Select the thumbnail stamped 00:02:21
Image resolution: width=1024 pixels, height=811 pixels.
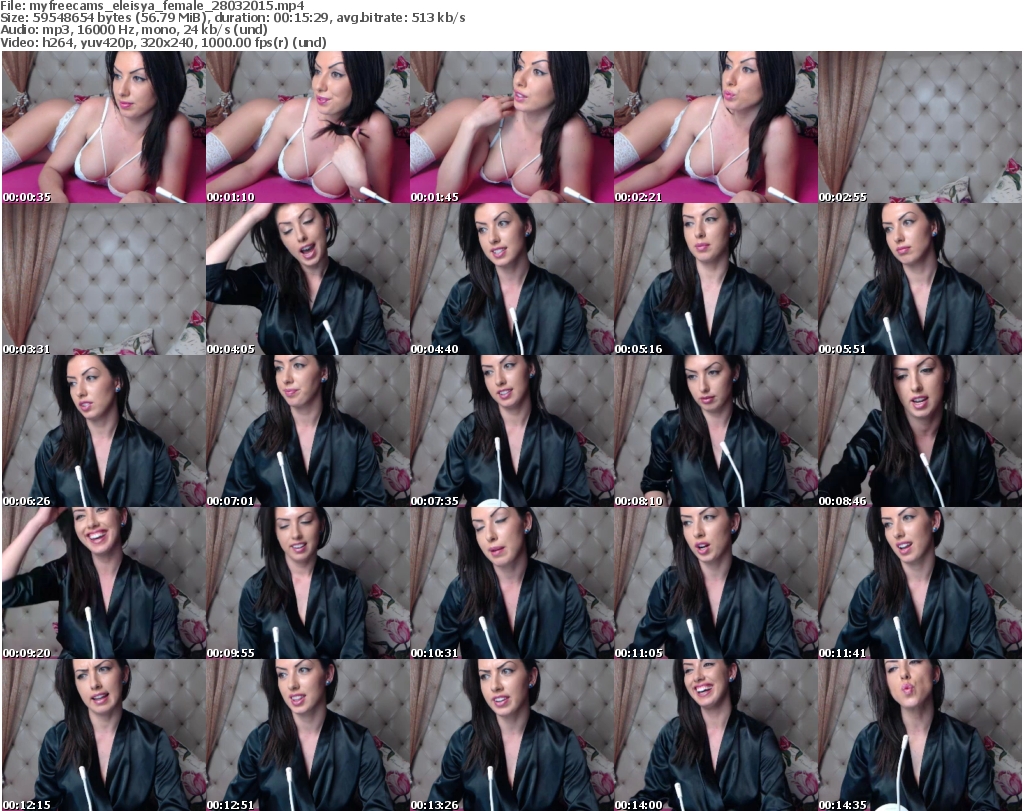coord(716,127)
